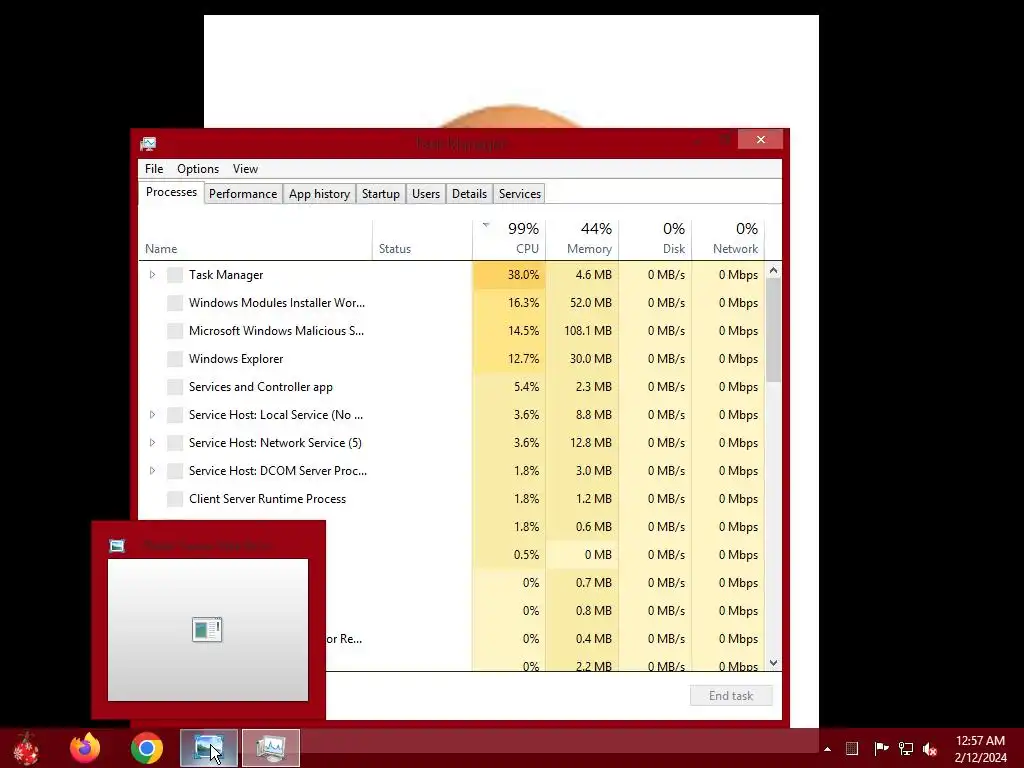This screenshot has width=1024, height=768.
Task: Click the End task button
Action: 731,696
